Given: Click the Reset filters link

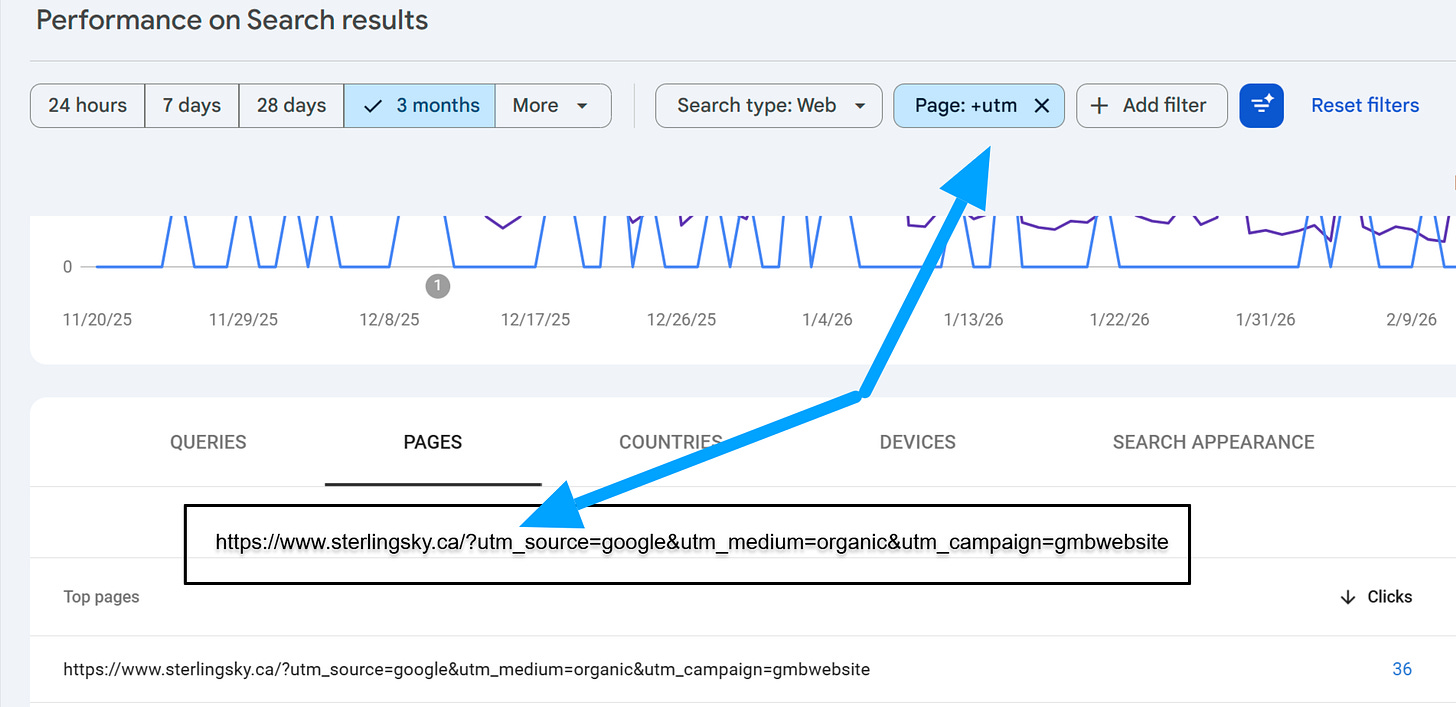Looking at the screenshot, I should pos(1365,105).
